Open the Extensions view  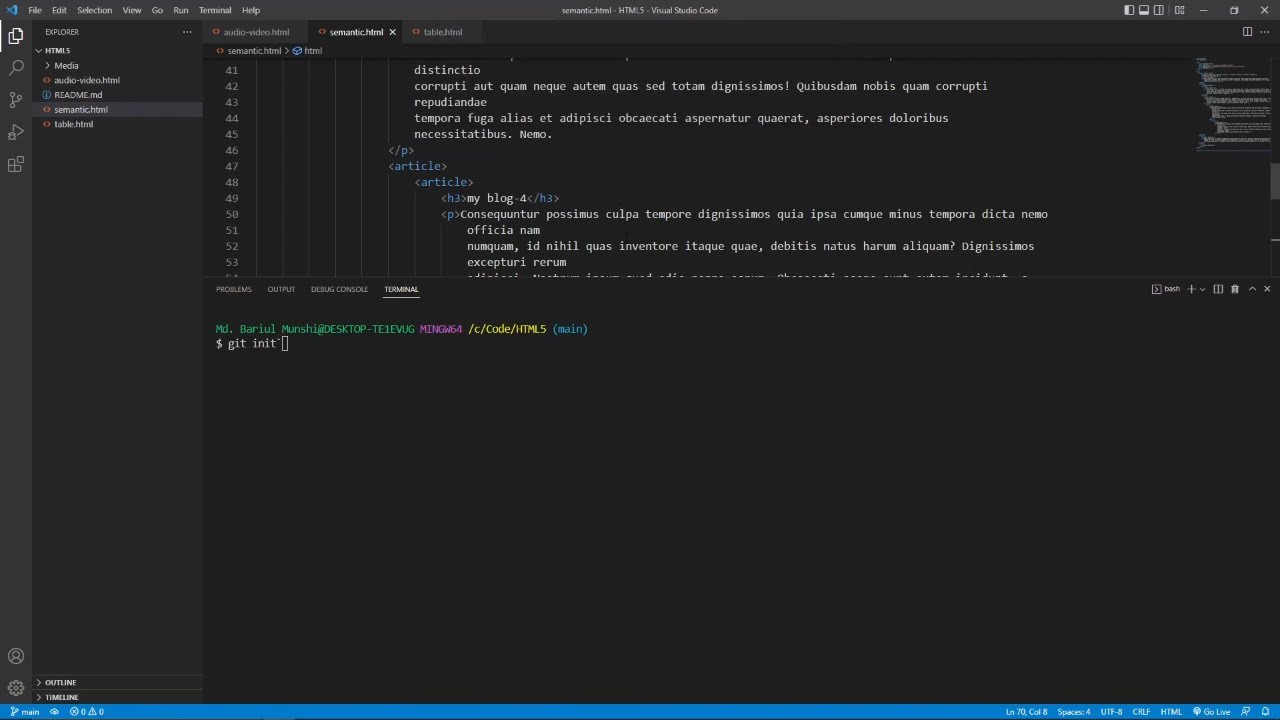pos(16,164)
